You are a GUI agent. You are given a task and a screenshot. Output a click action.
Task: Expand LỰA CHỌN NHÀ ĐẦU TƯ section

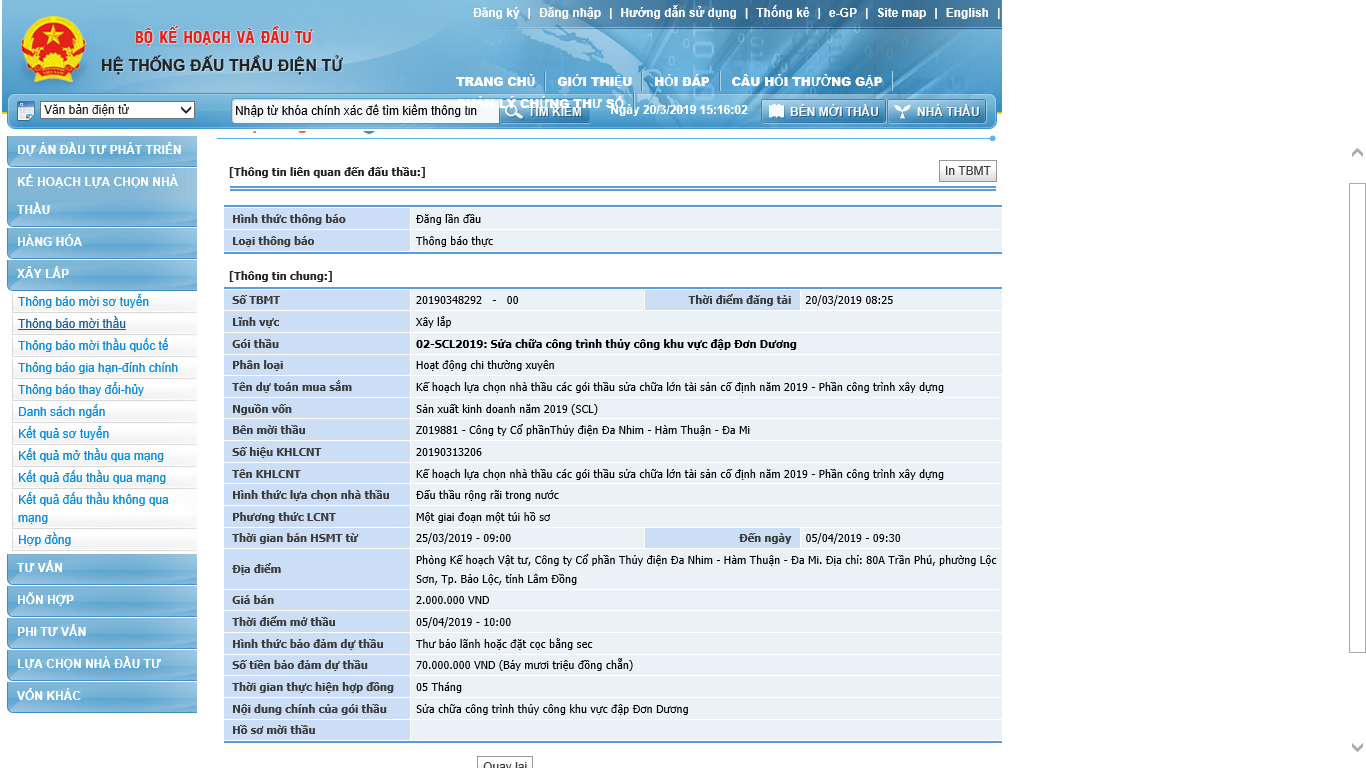[102, 664]
